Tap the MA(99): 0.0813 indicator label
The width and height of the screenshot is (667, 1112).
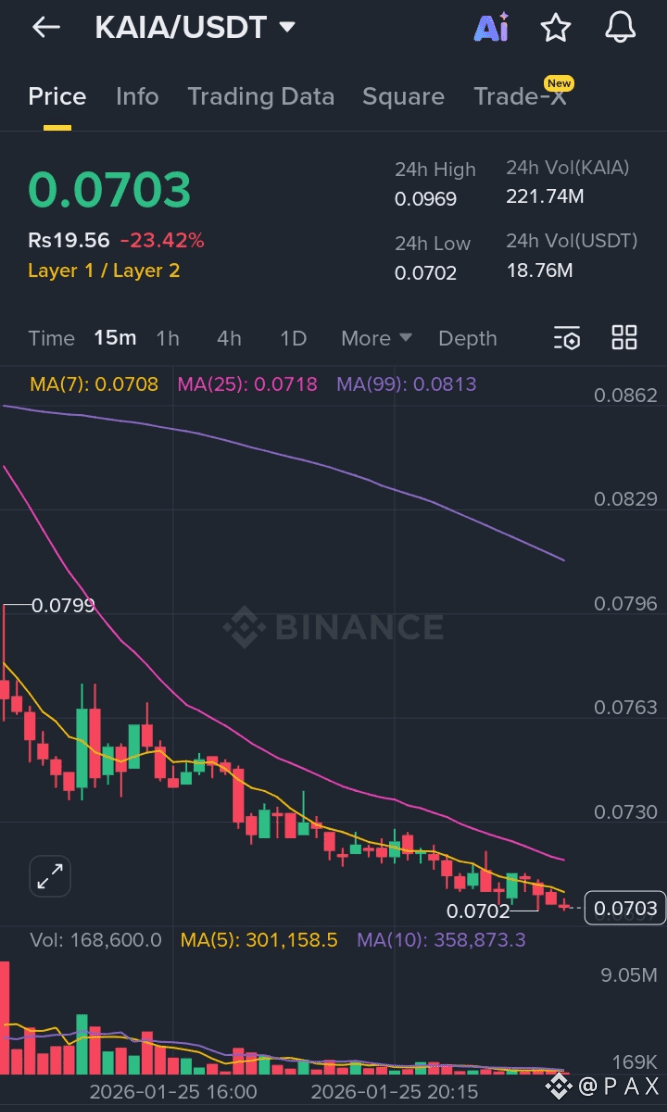[x=406, y=384]
